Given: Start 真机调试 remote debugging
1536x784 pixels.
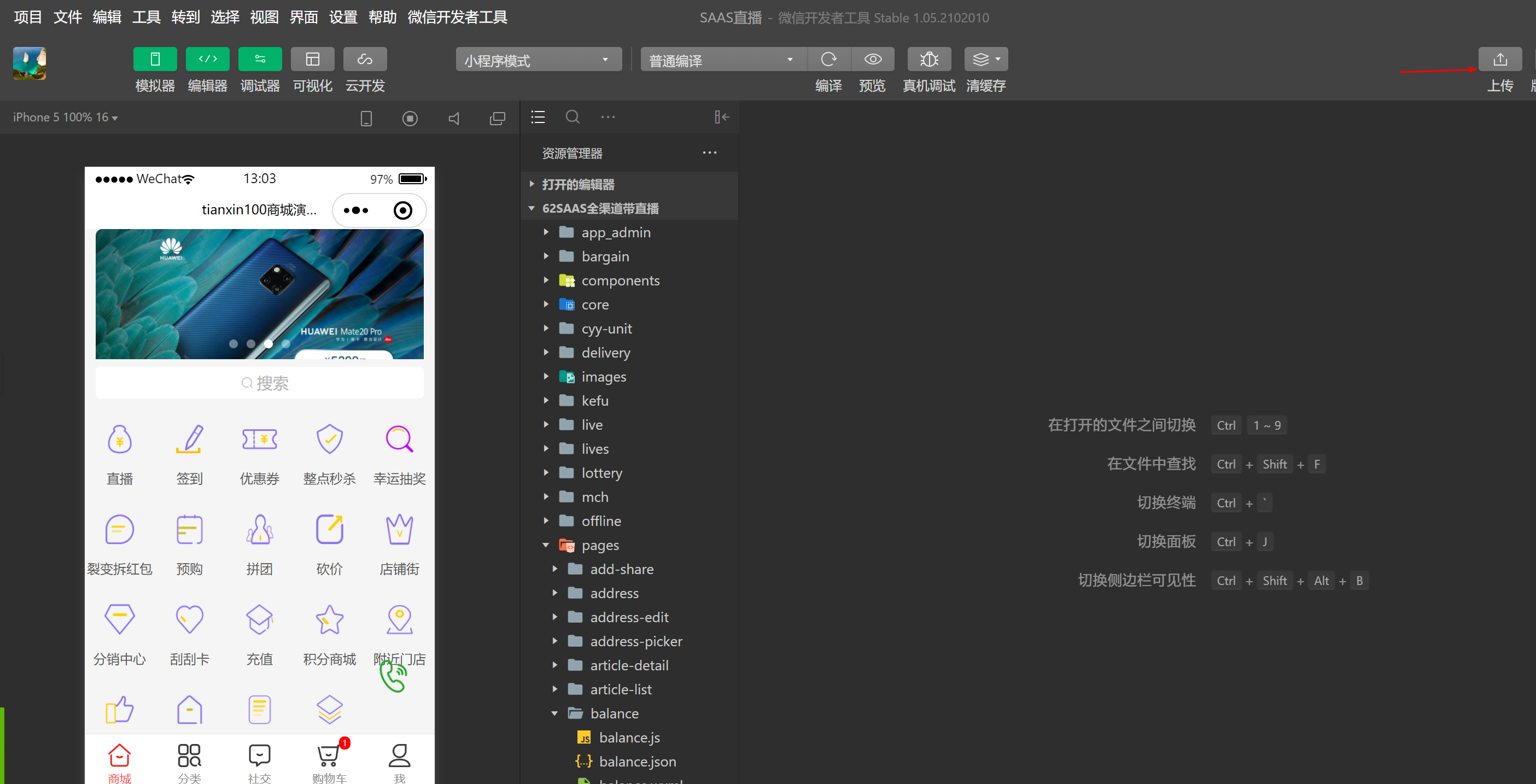Looking at the screenshot, I should point(929,59).
